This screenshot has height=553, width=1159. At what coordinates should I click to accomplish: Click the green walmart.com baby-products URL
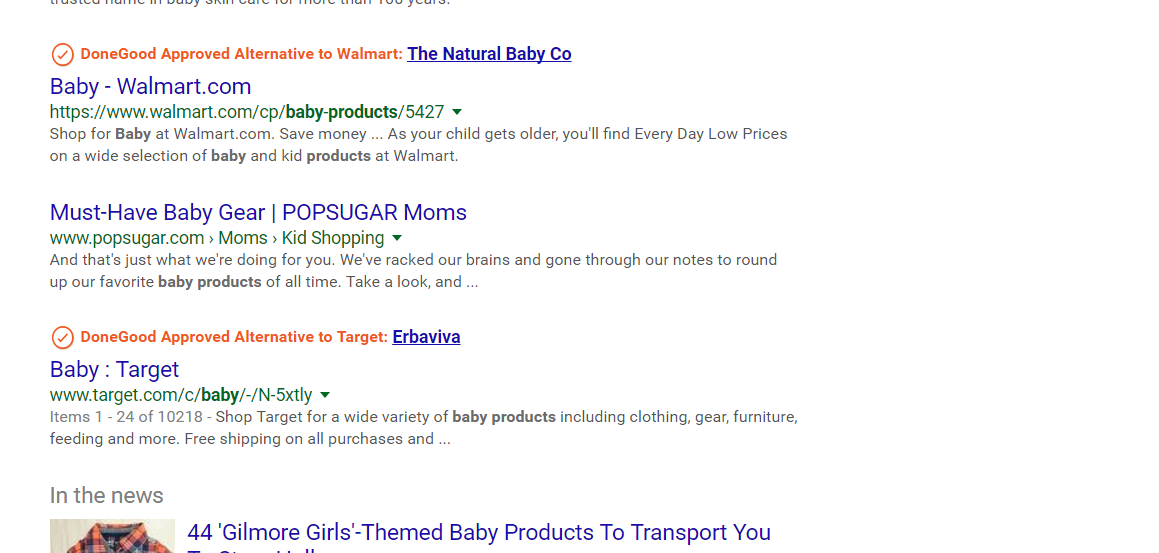tap(246, 111)
